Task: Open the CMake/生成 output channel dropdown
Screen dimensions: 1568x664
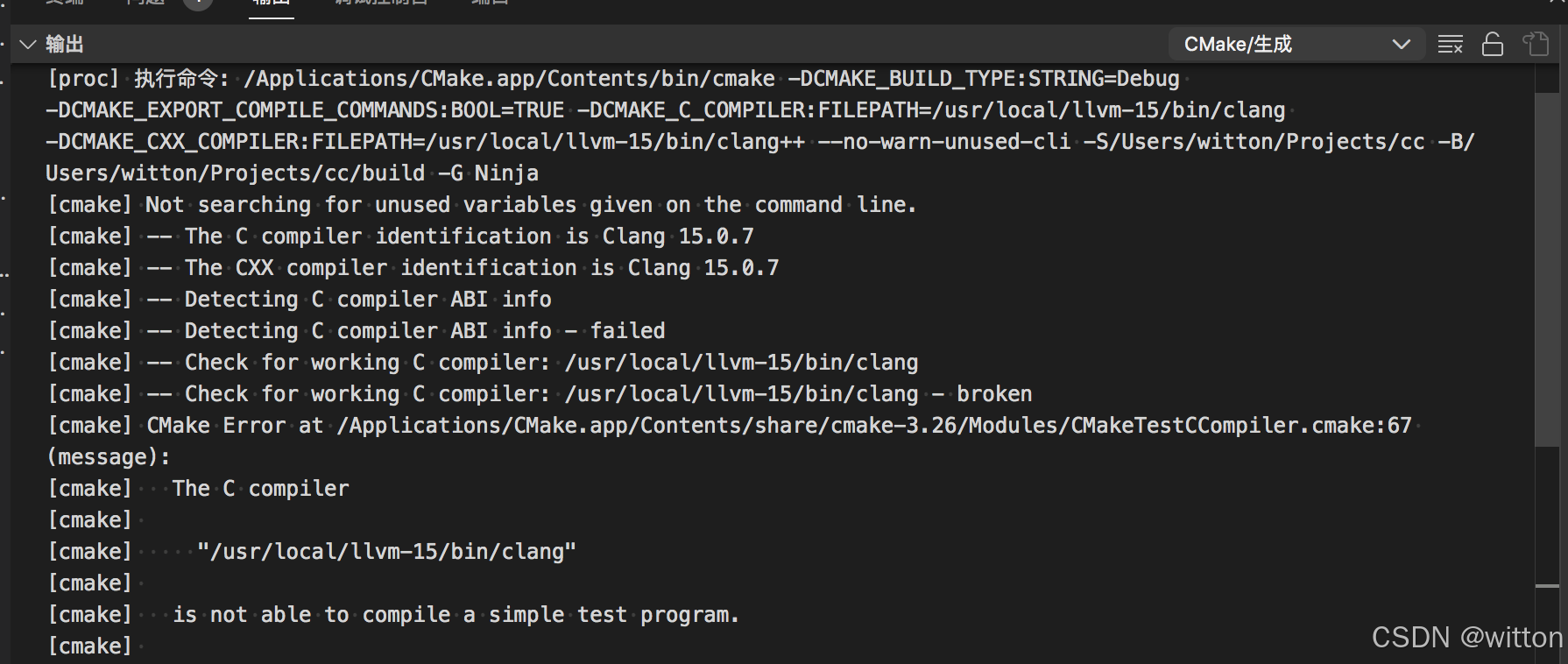Action: [x=1296, y=45]
